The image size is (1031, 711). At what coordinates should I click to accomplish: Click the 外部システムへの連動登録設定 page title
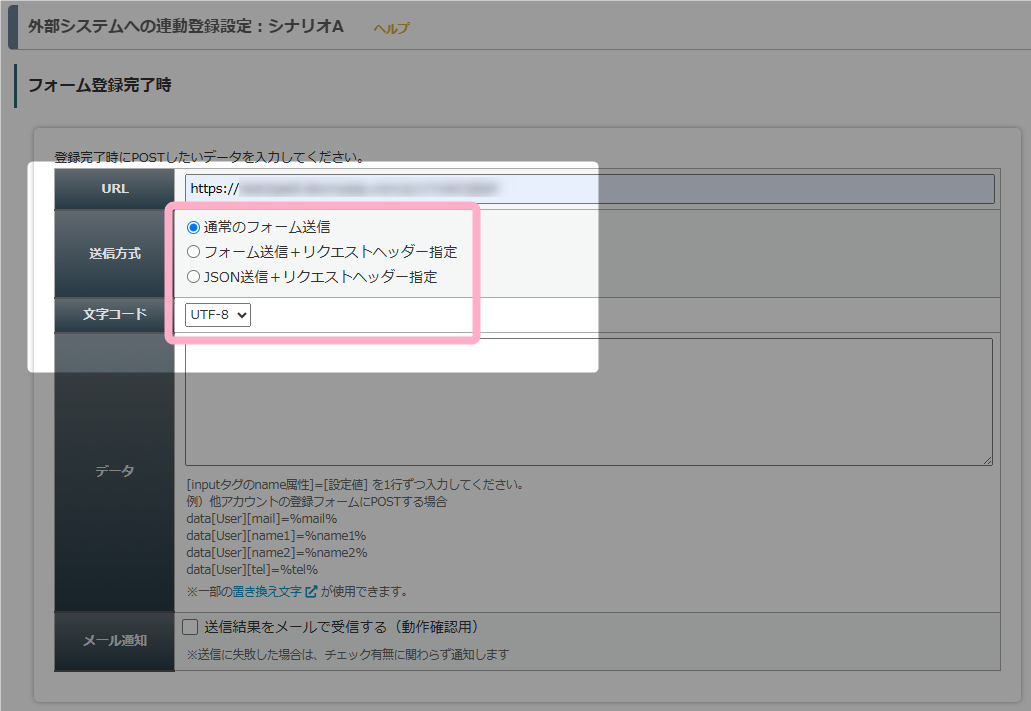pyautogui.click(x=185, y=26)
